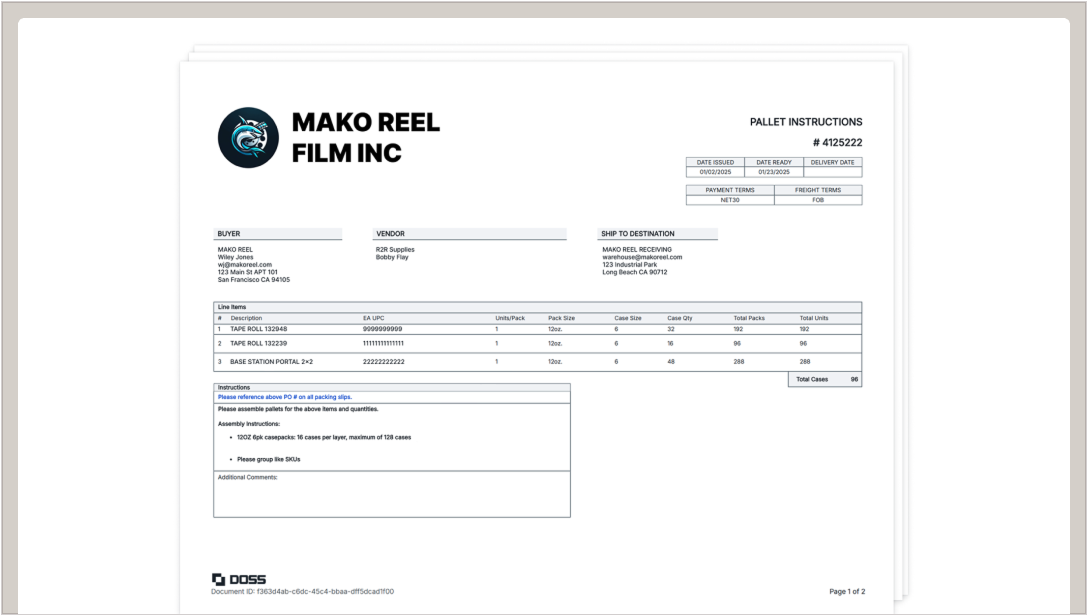Image resolution: width=1087 pixels, height=615 pixels.
Task: Select the BASE STATION PORTAL 2×2 row
Action: point(271,361)
